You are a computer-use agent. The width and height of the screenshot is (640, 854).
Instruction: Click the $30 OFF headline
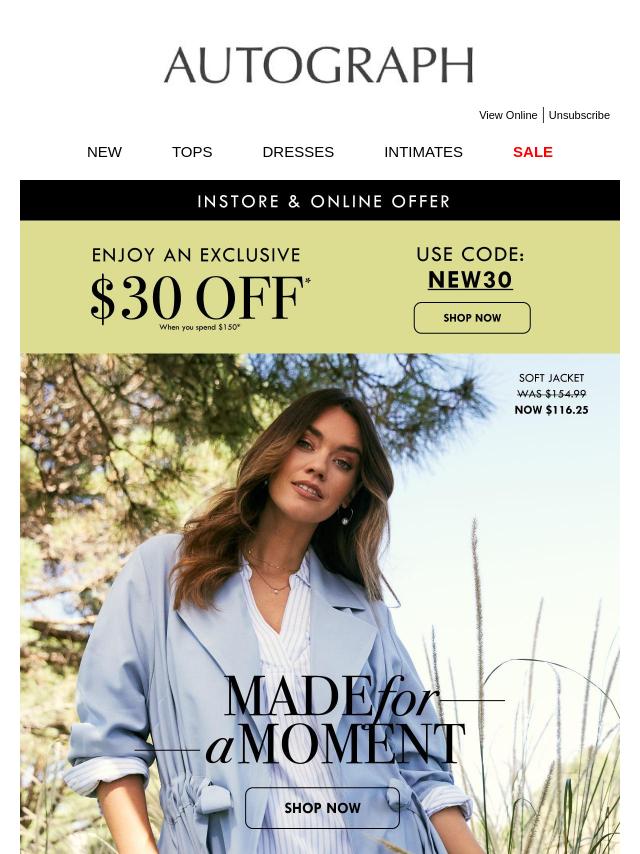pos(199,298)
